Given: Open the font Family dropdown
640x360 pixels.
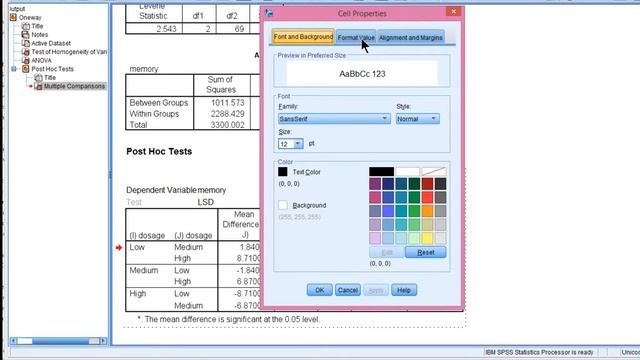Looking at the screenshot, I should coord(334,119).
